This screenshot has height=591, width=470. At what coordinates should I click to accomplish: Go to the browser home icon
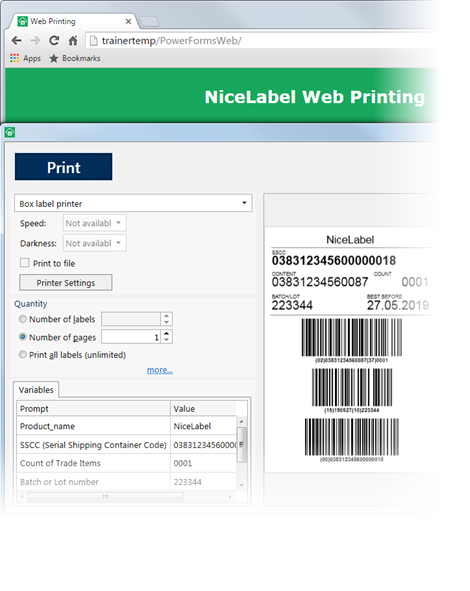click(73, 40)
